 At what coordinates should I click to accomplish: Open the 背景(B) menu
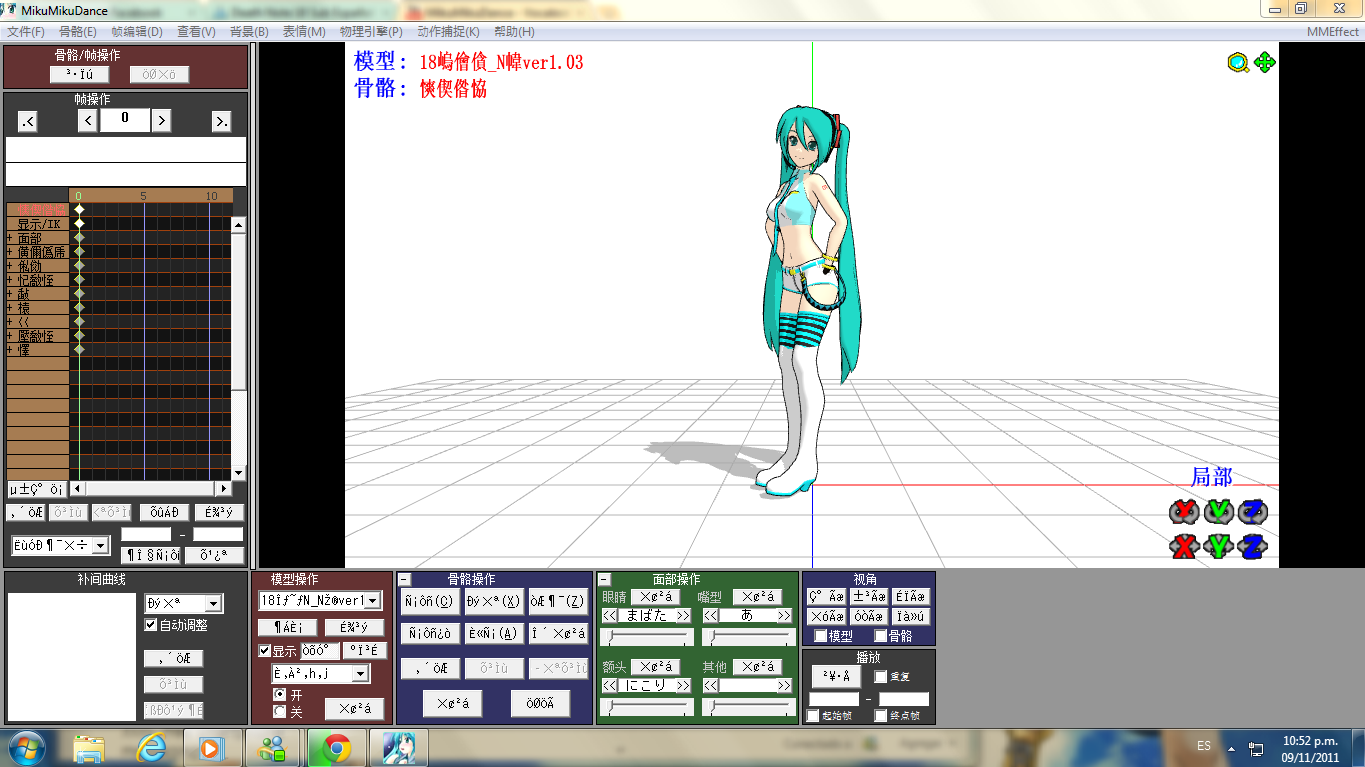249,32
